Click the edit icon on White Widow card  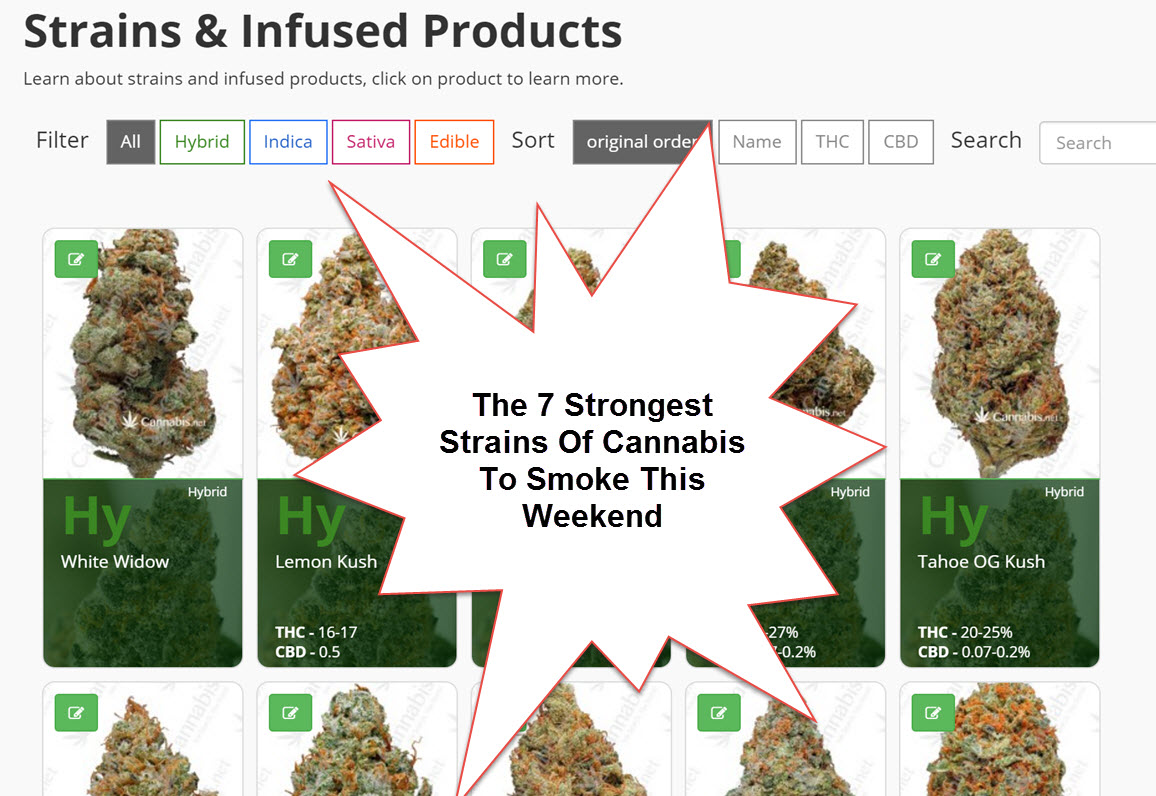(76, 259)
